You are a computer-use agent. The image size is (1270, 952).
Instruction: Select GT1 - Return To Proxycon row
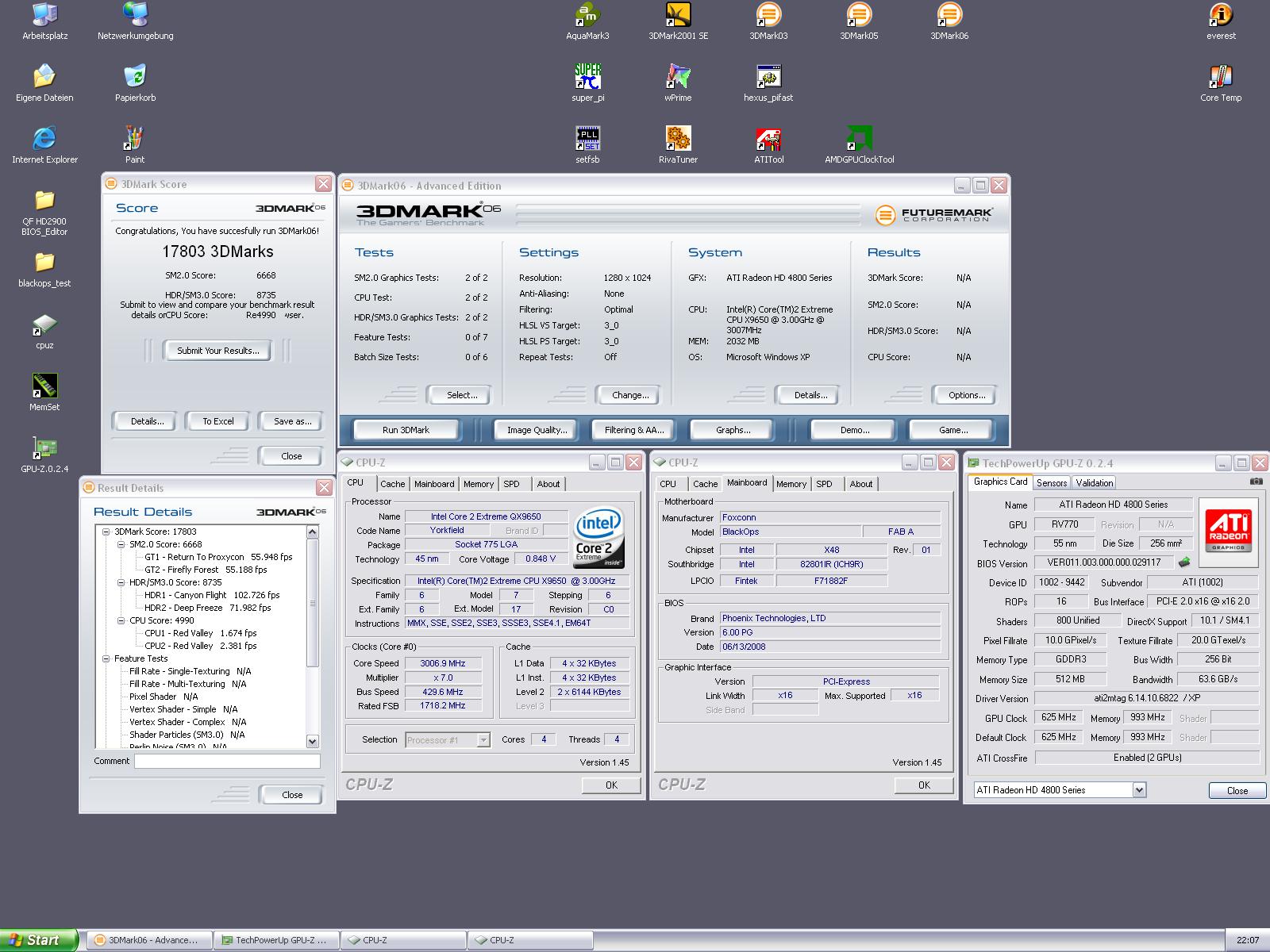point(218,557)
